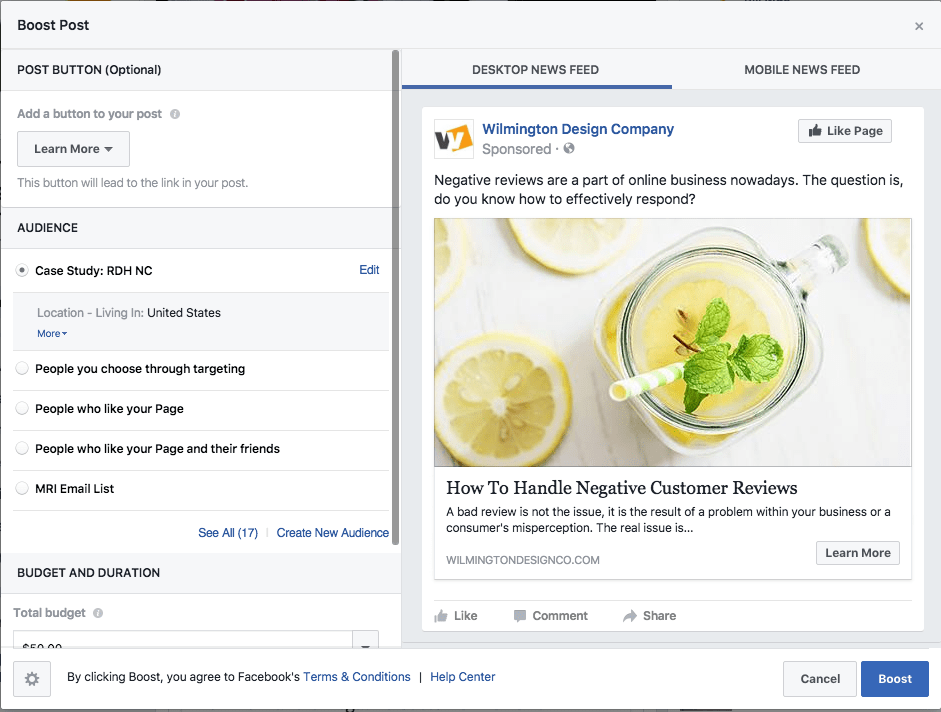Viewport: 941px width, 712px height.
Task: Open the total budget amount dropdown
Action: click(366, 642)
